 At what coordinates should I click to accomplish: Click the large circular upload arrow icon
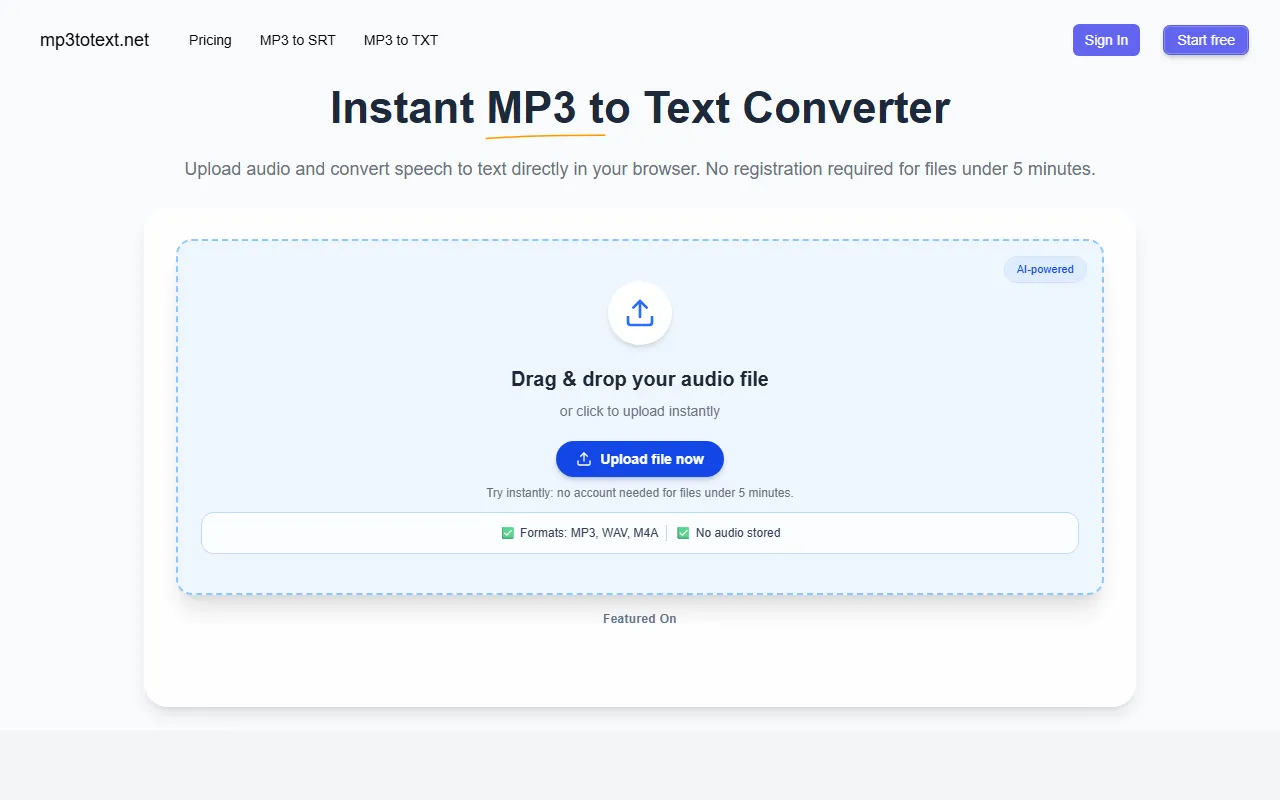640,313
